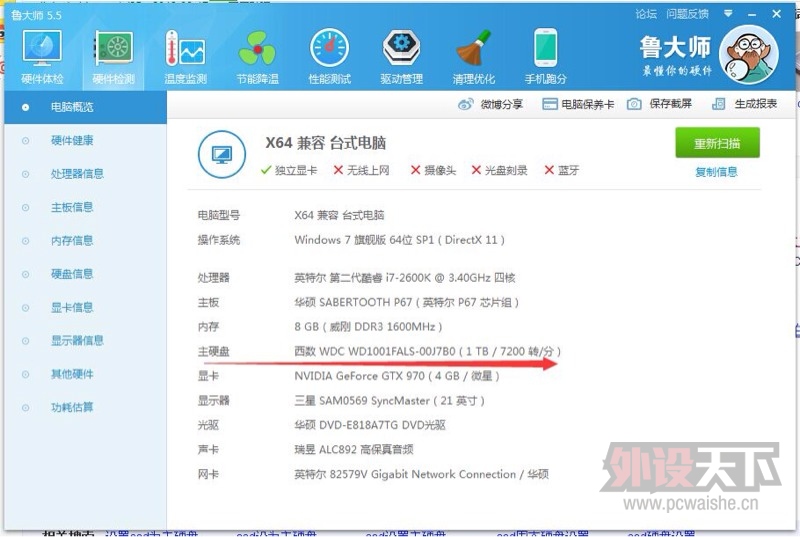Image resolution: width=800 pixels, height=537 pixels.
Task: Click the round desktop computer icon
Action: pyautogui.click(x=221, y=154)
